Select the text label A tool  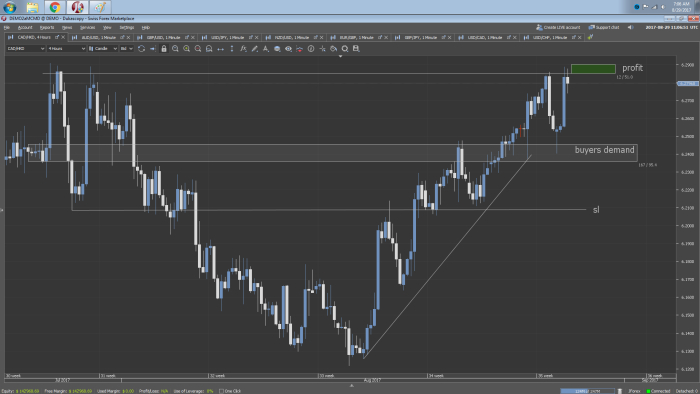coord(266,49)
